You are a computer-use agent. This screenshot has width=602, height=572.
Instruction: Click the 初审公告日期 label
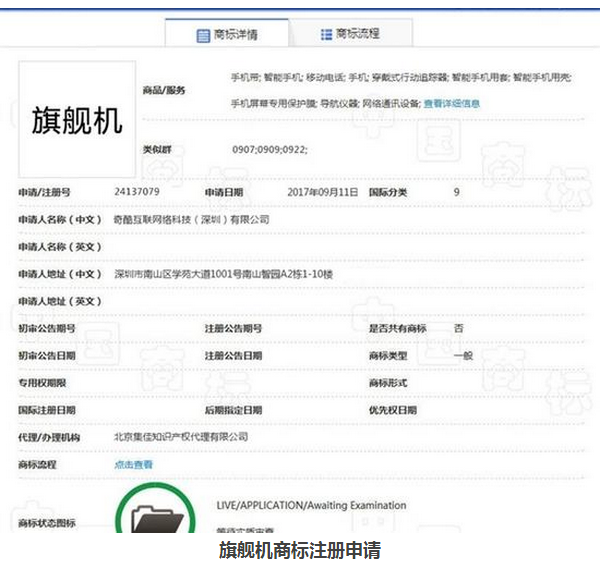(47, 356)
